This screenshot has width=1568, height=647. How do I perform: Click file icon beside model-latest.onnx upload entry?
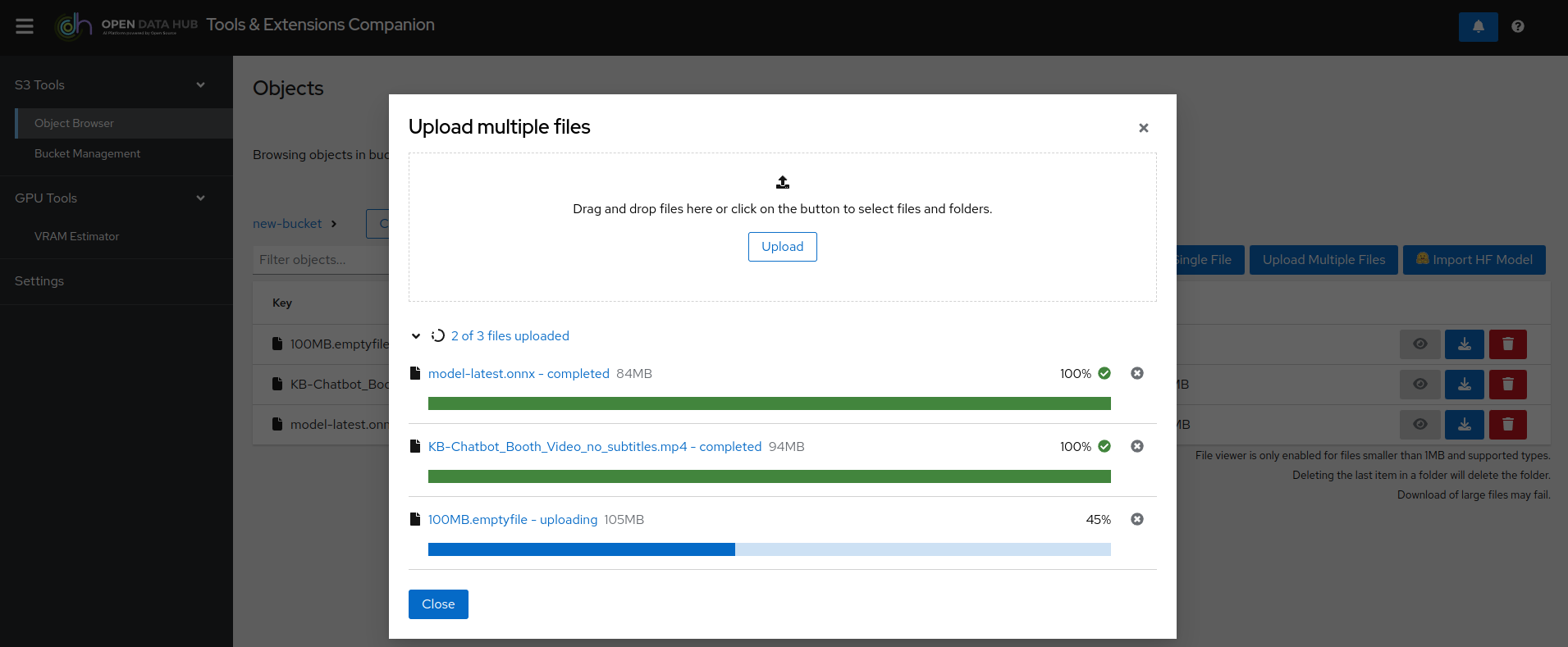pos(415,373)
